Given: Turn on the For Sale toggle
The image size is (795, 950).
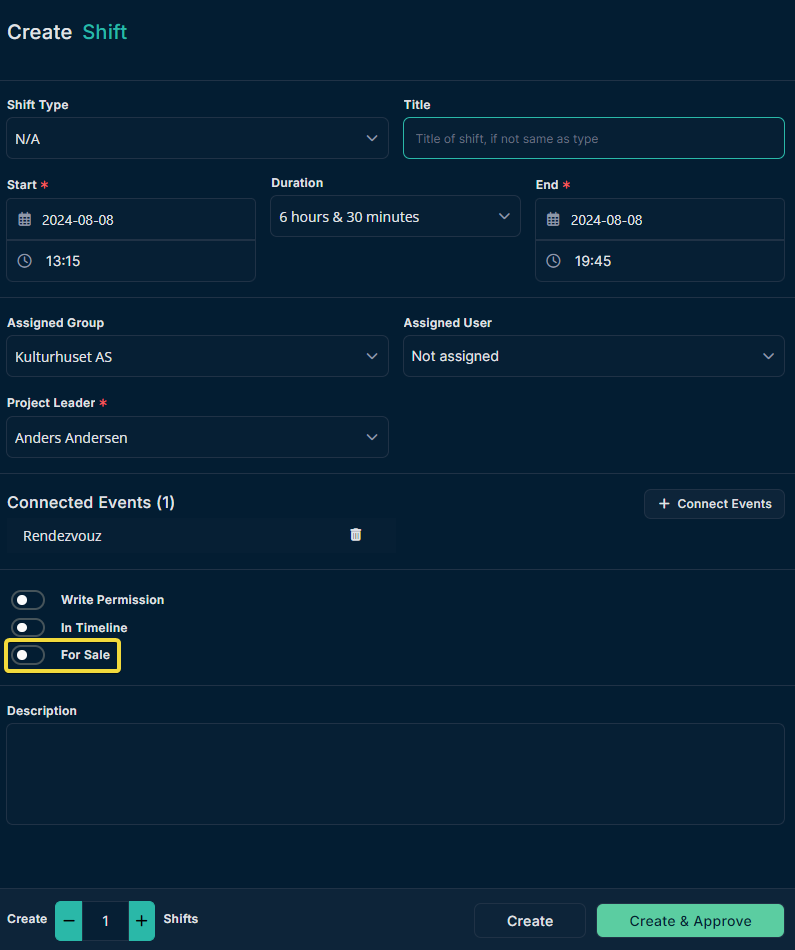Looking at the screenshot, I should (x=28, y=655).
